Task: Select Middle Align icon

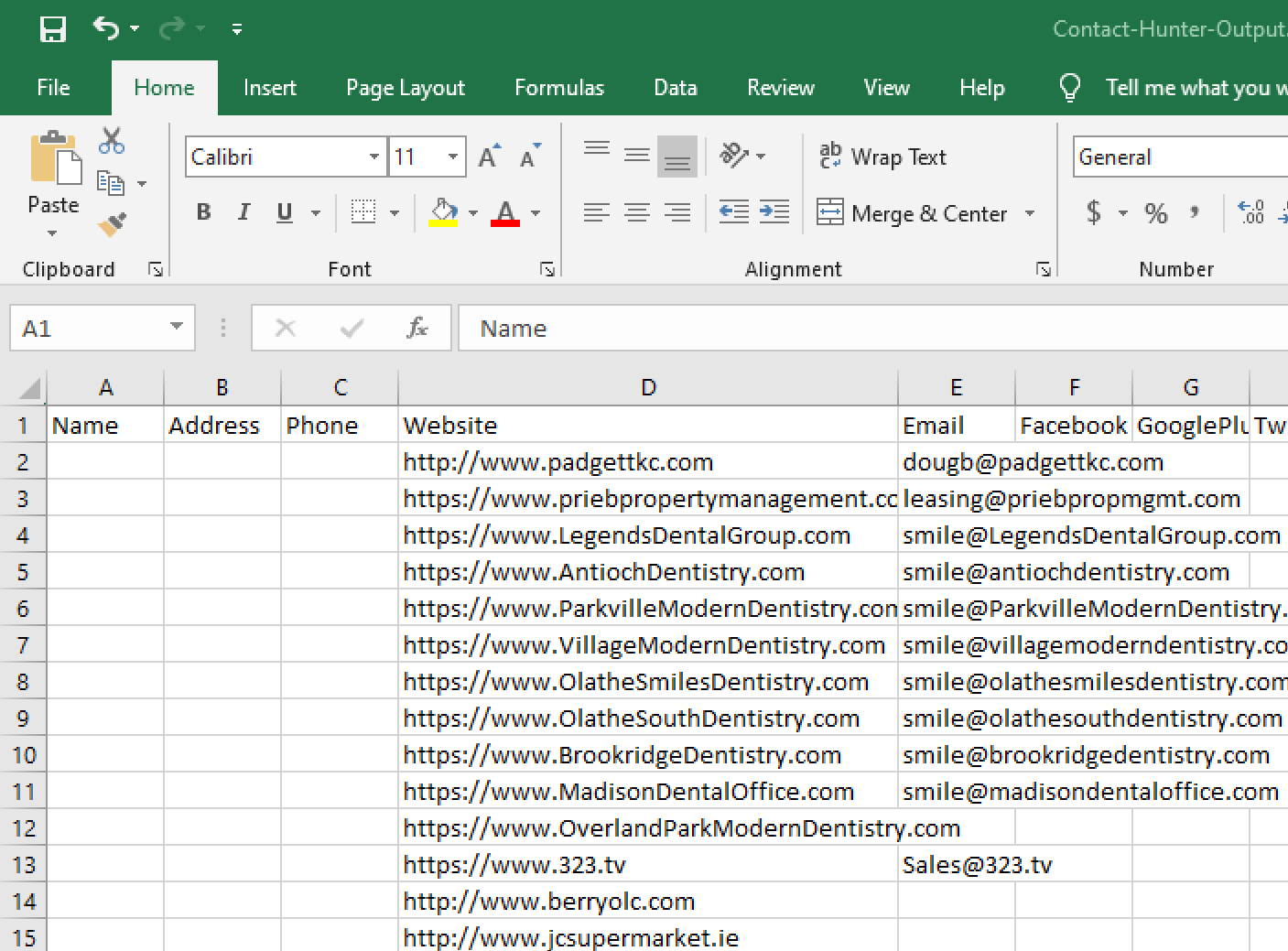Action: pyautogui.click(x=637, y=156)
